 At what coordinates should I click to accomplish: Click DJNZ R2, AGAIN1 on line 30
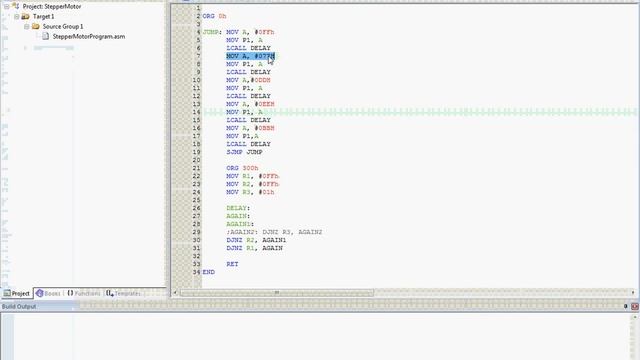pyautogui.click(x=256, y=240)
